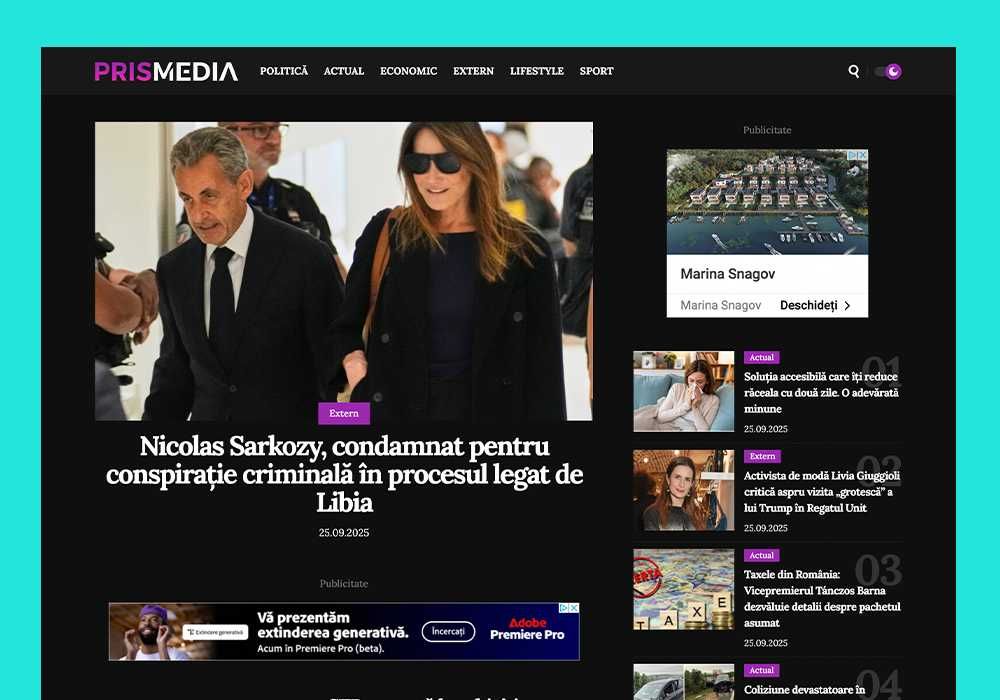Click the Actual tag on Taxele article
Image resolution: width=1000 pixels, height=700 pixels.
(761, 555)
